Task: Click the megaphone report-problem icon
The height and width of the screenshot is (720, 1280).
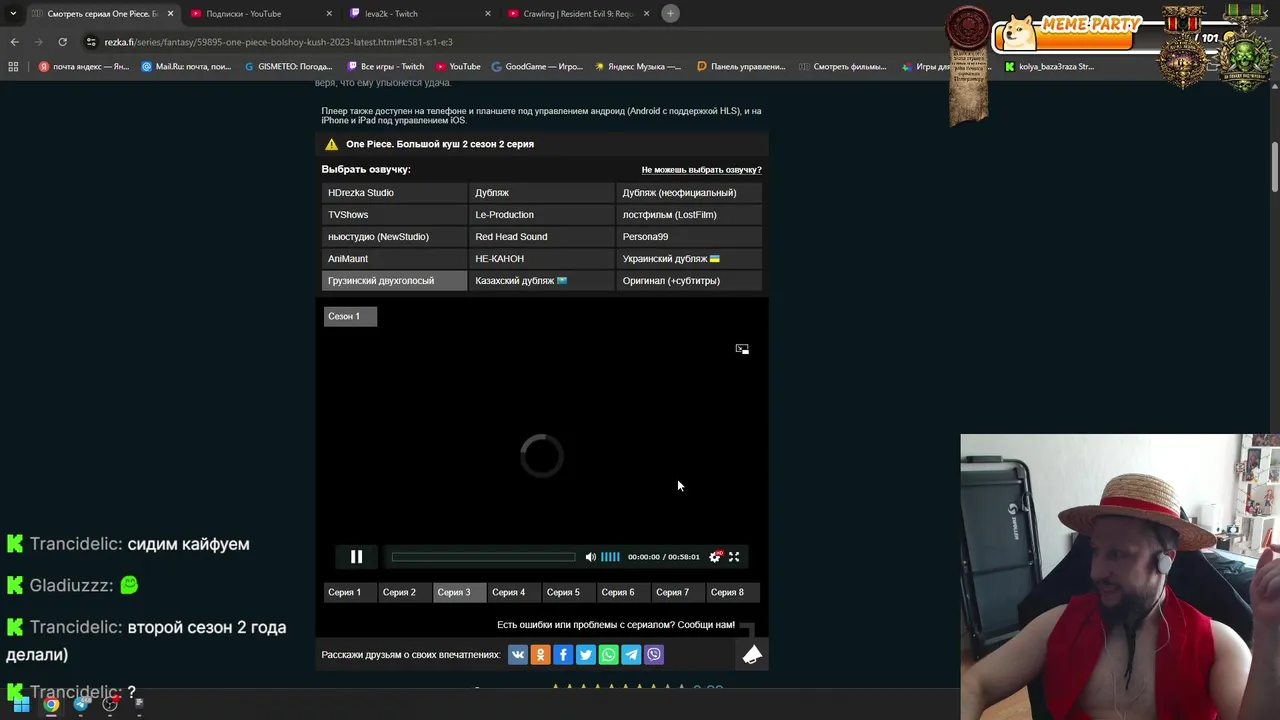Action: [x=752, y=654]
